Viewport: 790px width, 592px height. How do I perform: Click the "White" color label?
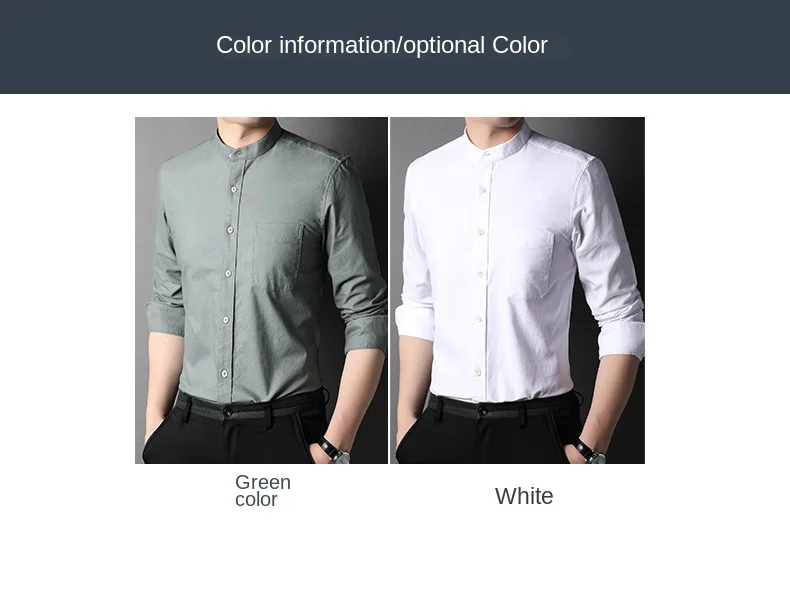click(x=524, y=496)
